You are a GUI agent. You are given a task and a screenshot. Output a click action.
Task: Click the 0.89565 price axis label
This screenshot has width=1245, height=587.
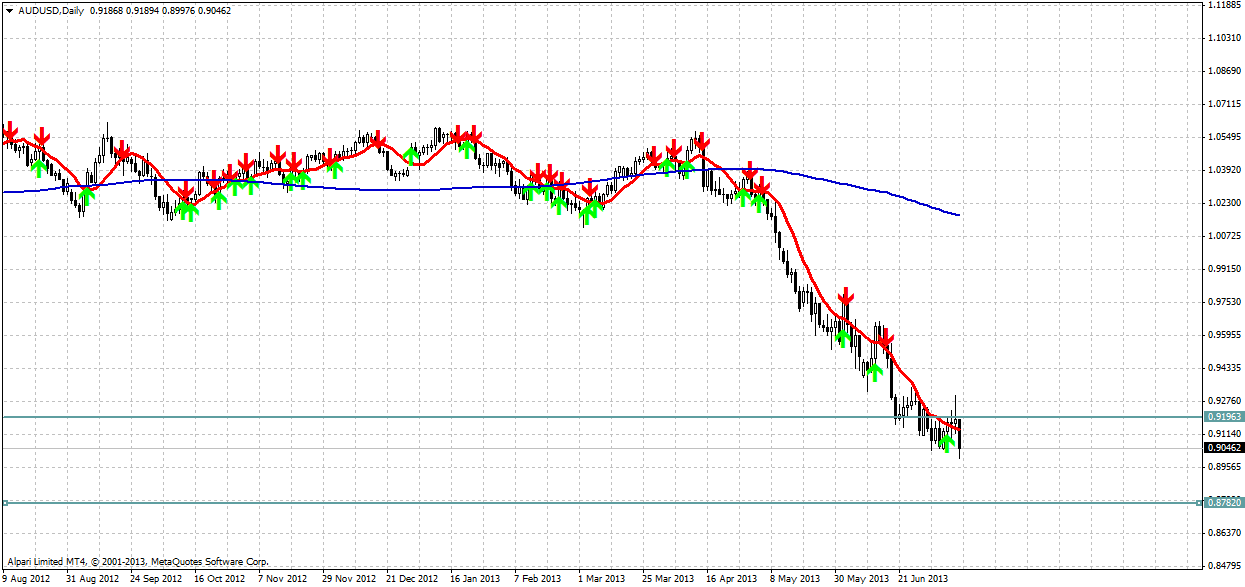(x=1224, y=467)
